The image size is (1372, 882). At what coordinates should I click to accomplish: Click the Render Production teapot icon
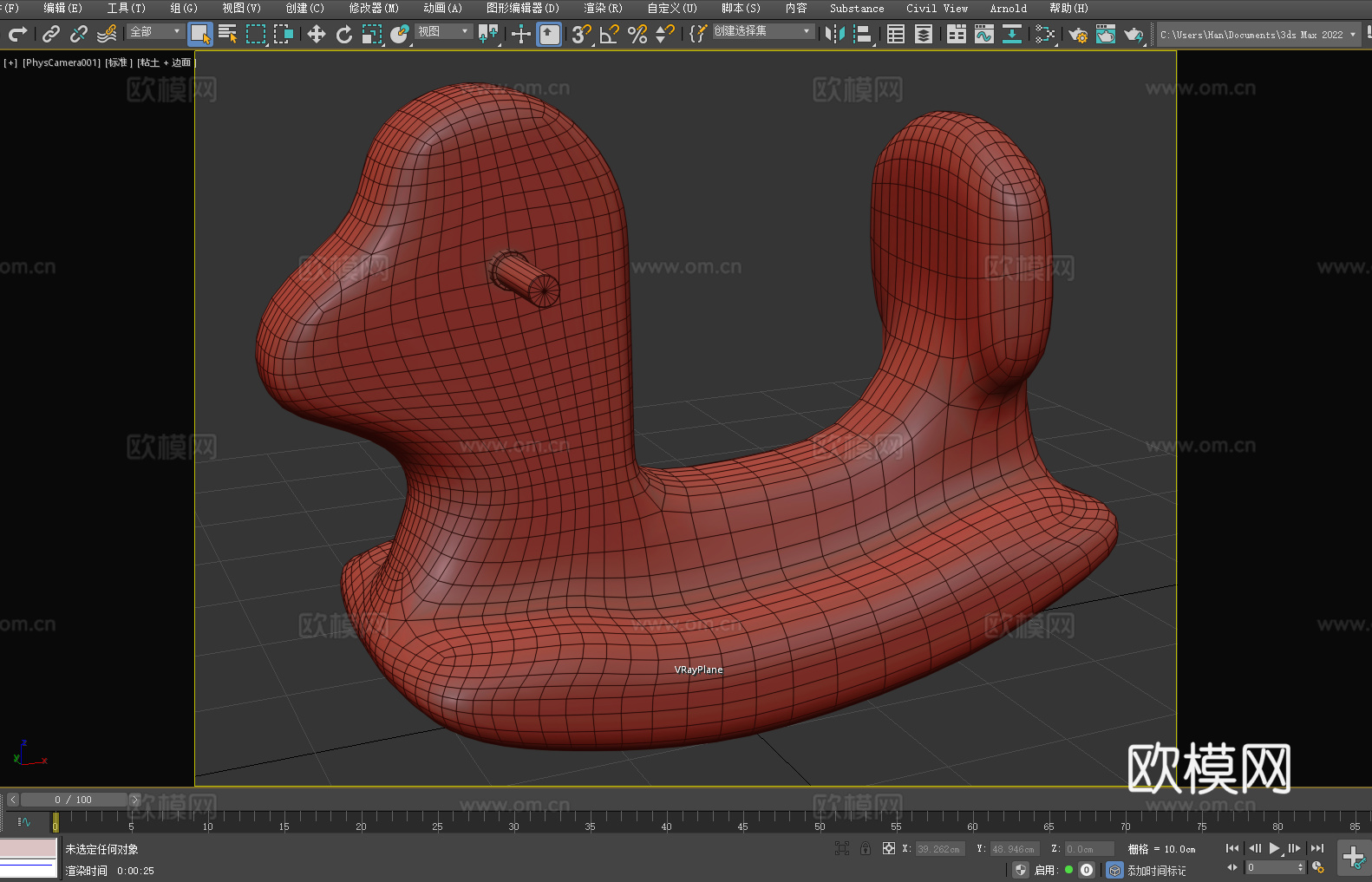click(x=1134, y=34)
